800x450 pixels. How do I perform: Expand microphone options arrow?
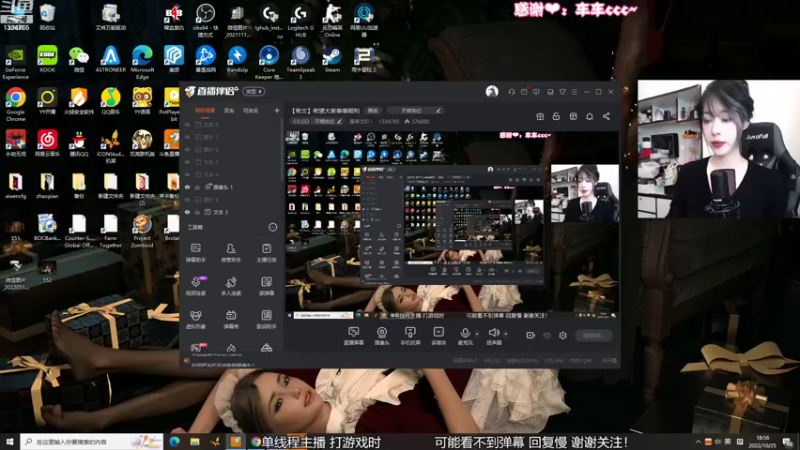[477, 334]
